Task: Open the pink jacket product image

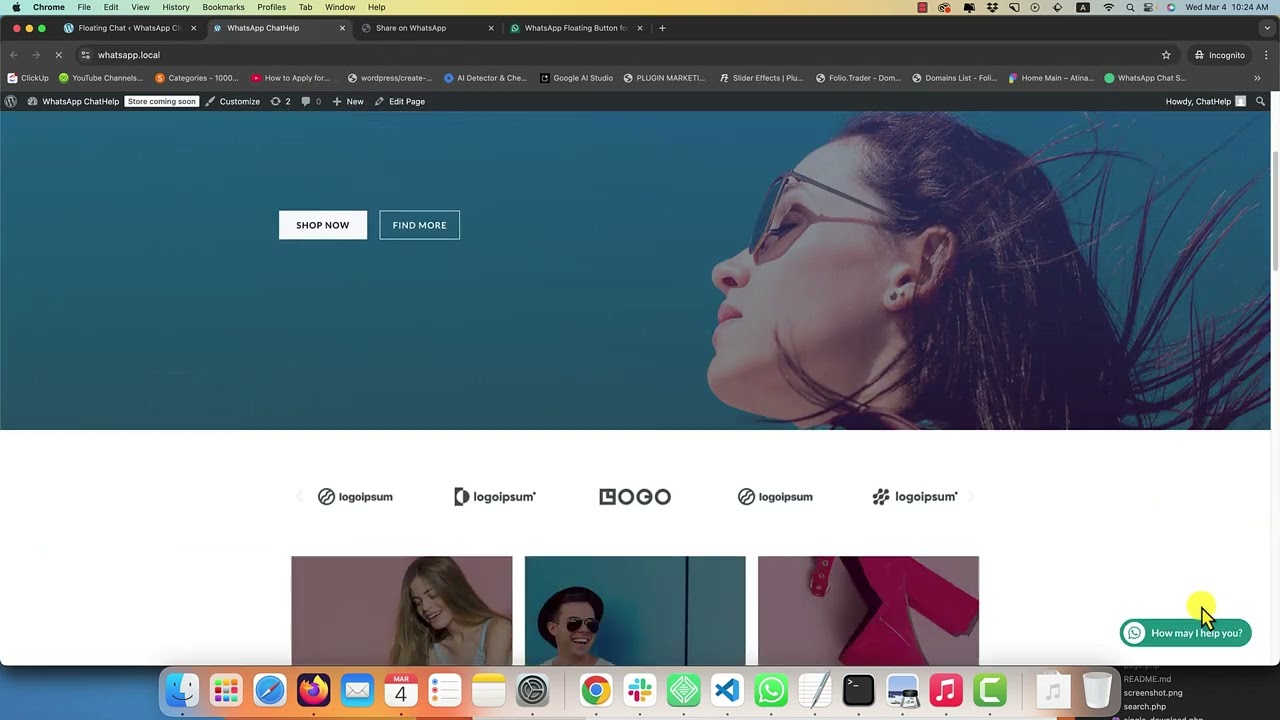Action: (x=868, y=610)
